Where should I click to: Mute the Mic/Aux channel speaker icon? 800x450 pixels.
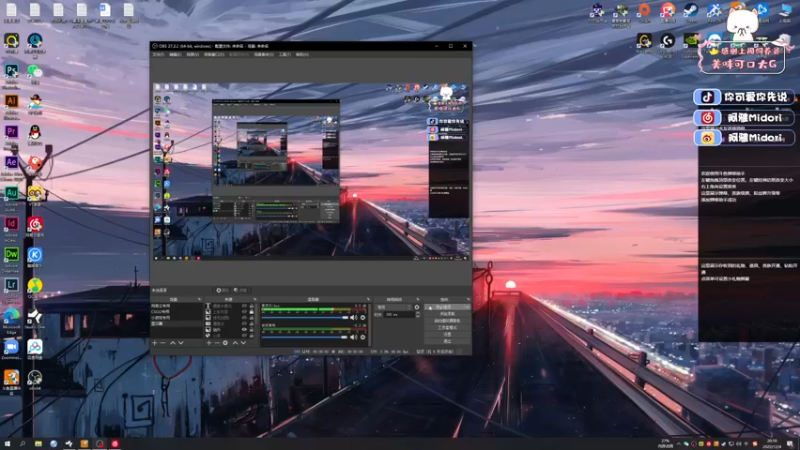pos(354,317)
